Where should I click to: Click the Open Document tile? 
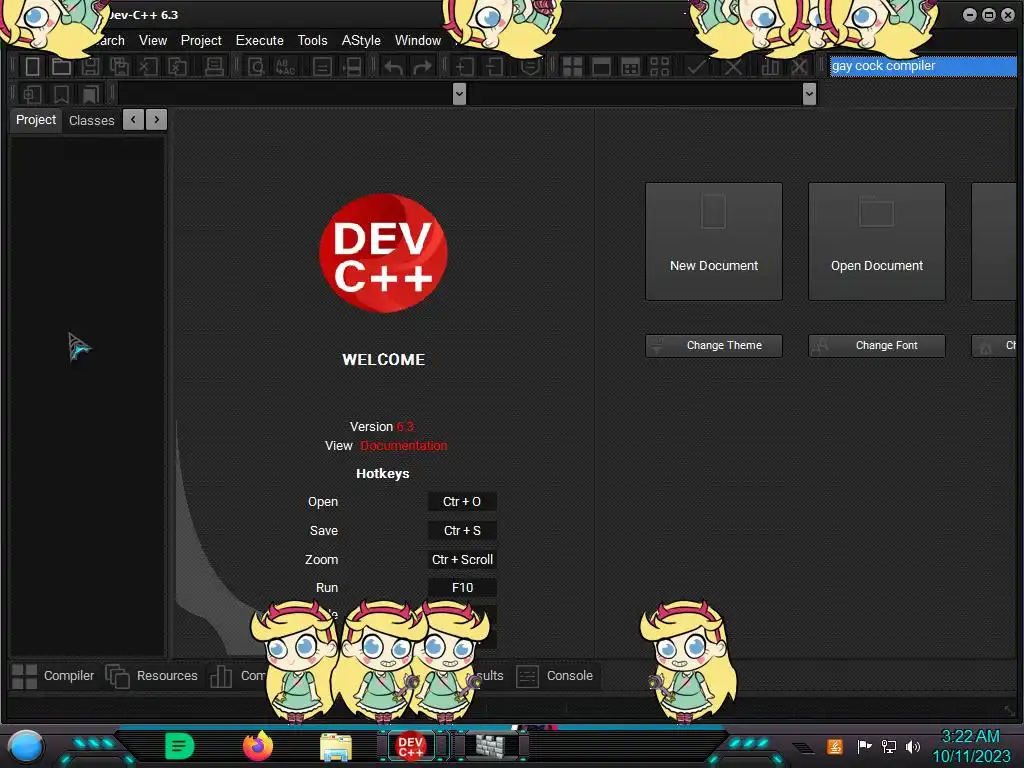pos(876,242)
